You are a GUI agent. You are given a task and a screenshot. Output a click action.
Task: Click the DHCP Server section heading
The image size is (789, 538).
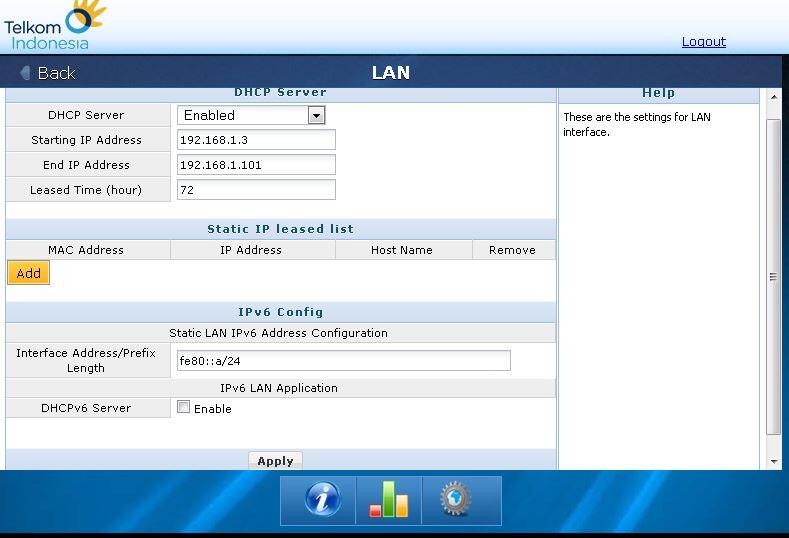pyautogui.click(x=281, y=93)
